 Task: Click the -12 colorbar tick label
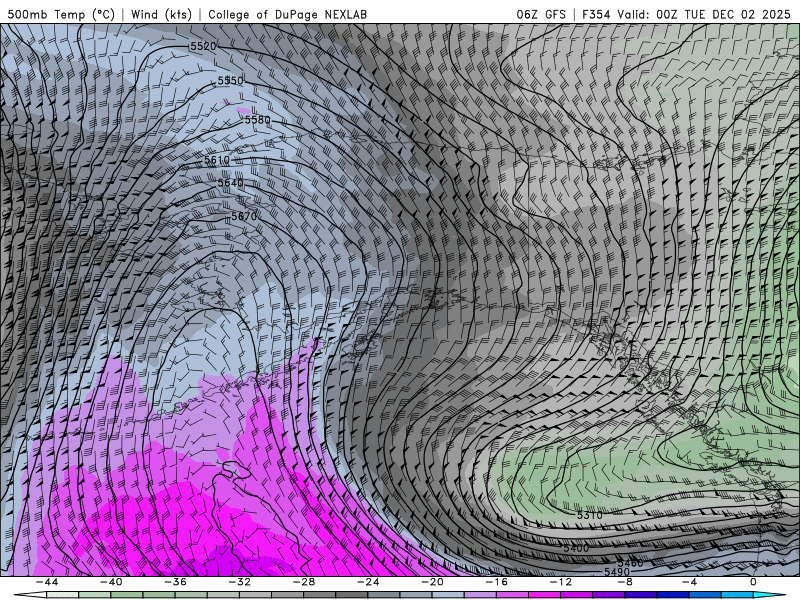[x=561, y=582]
